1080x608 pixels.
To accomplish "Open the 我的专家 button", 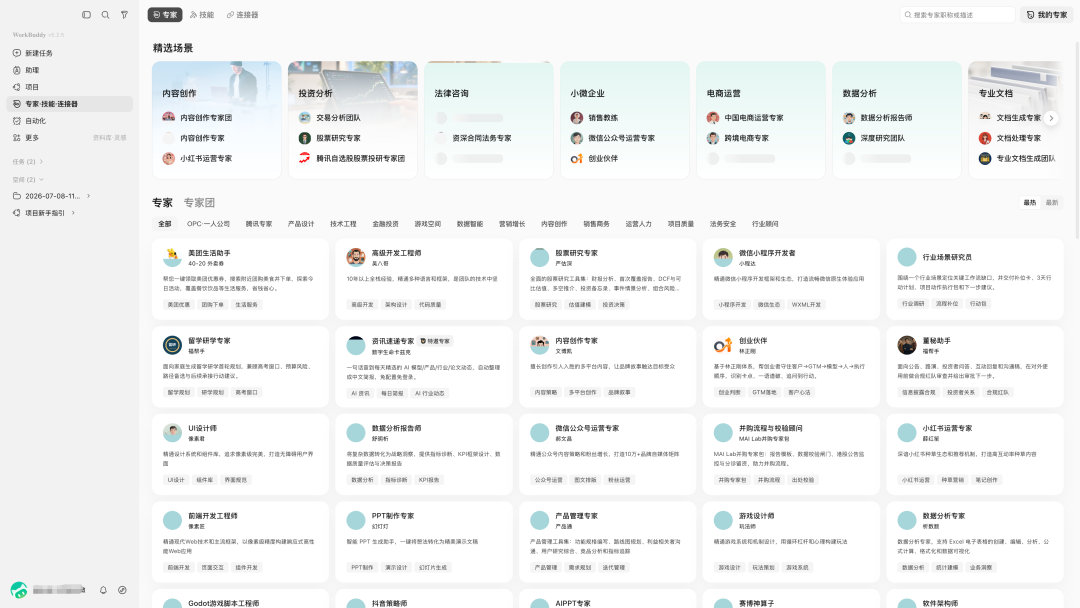I will pyautogui.click(x=1046, y=14).
